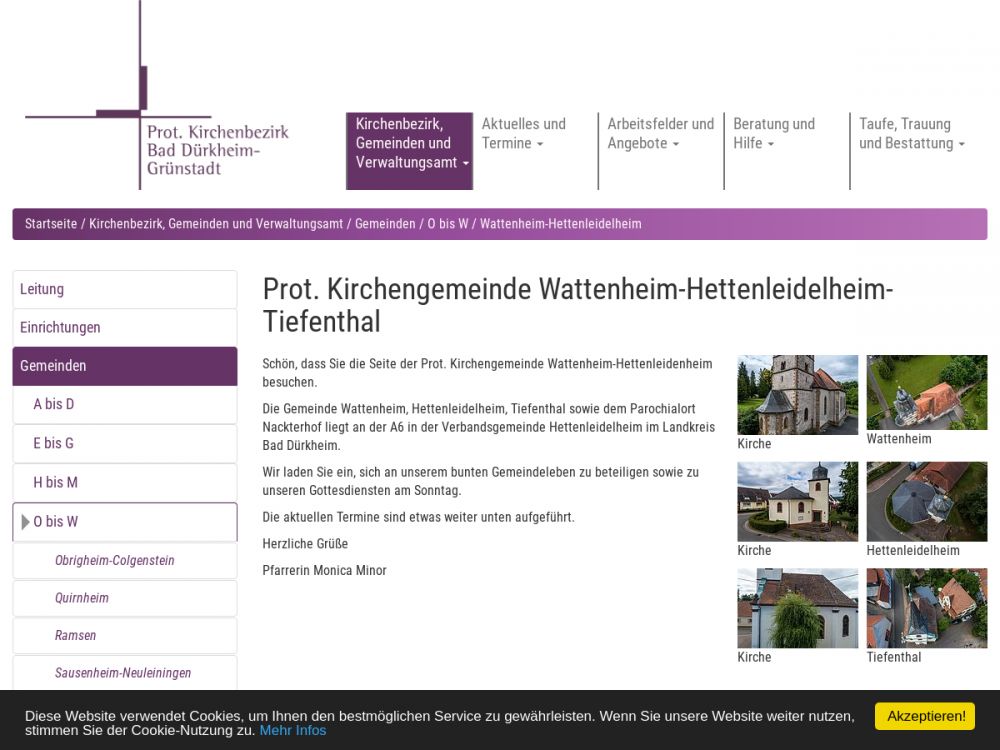Image resolution: width=1000 pixels, height=750 pixels.
Task: Follow the Mehr Infos cookie link
Action: pyautogui.click(x=293, y=730)
